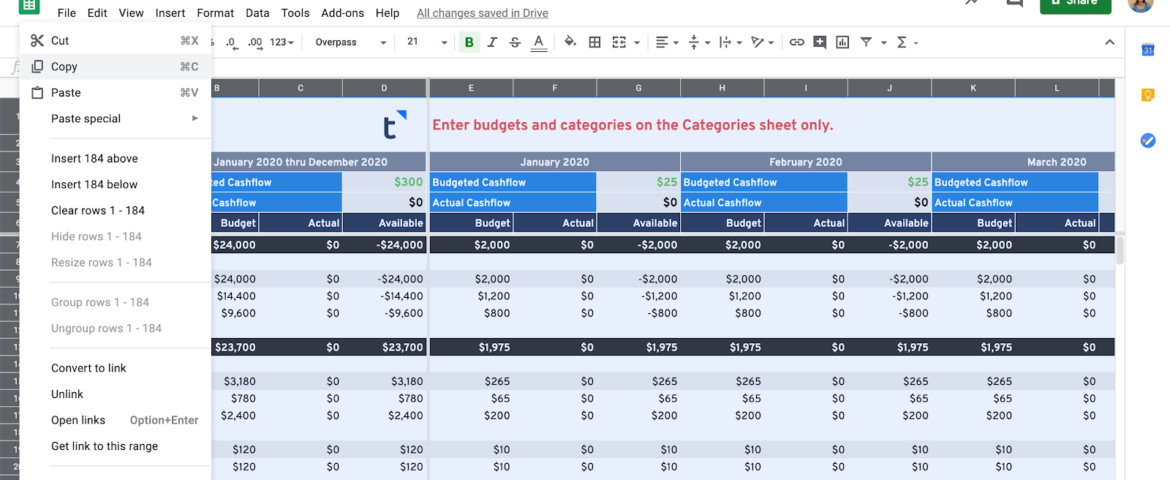The width and height of the screenshot is (1170, 480).
Task: Click the red 'Enter budgets and categories' text
Action: [x=633, y=125]
